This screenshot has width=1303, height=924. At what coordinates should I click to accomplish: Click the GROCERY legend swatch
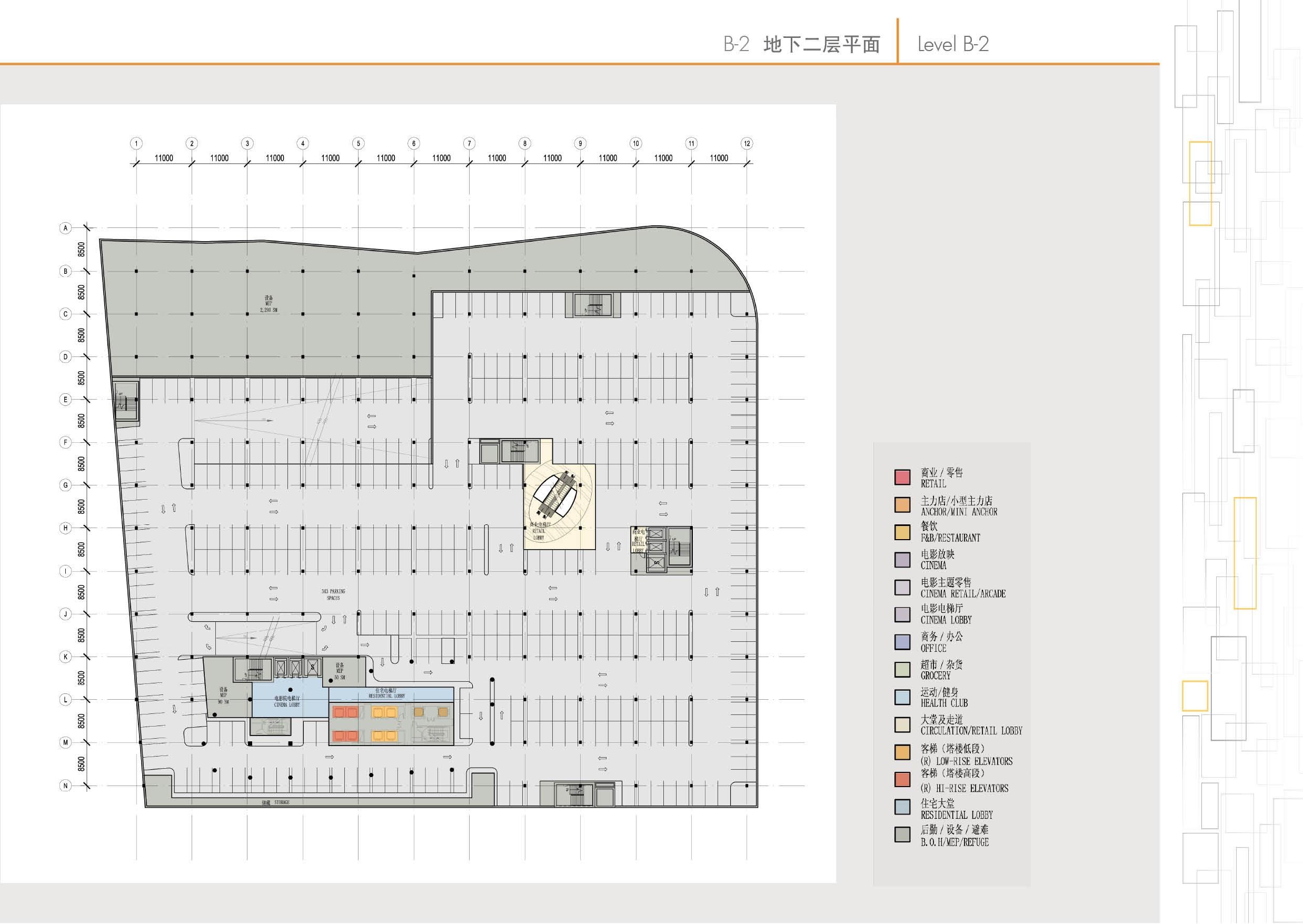pos(902,670)
